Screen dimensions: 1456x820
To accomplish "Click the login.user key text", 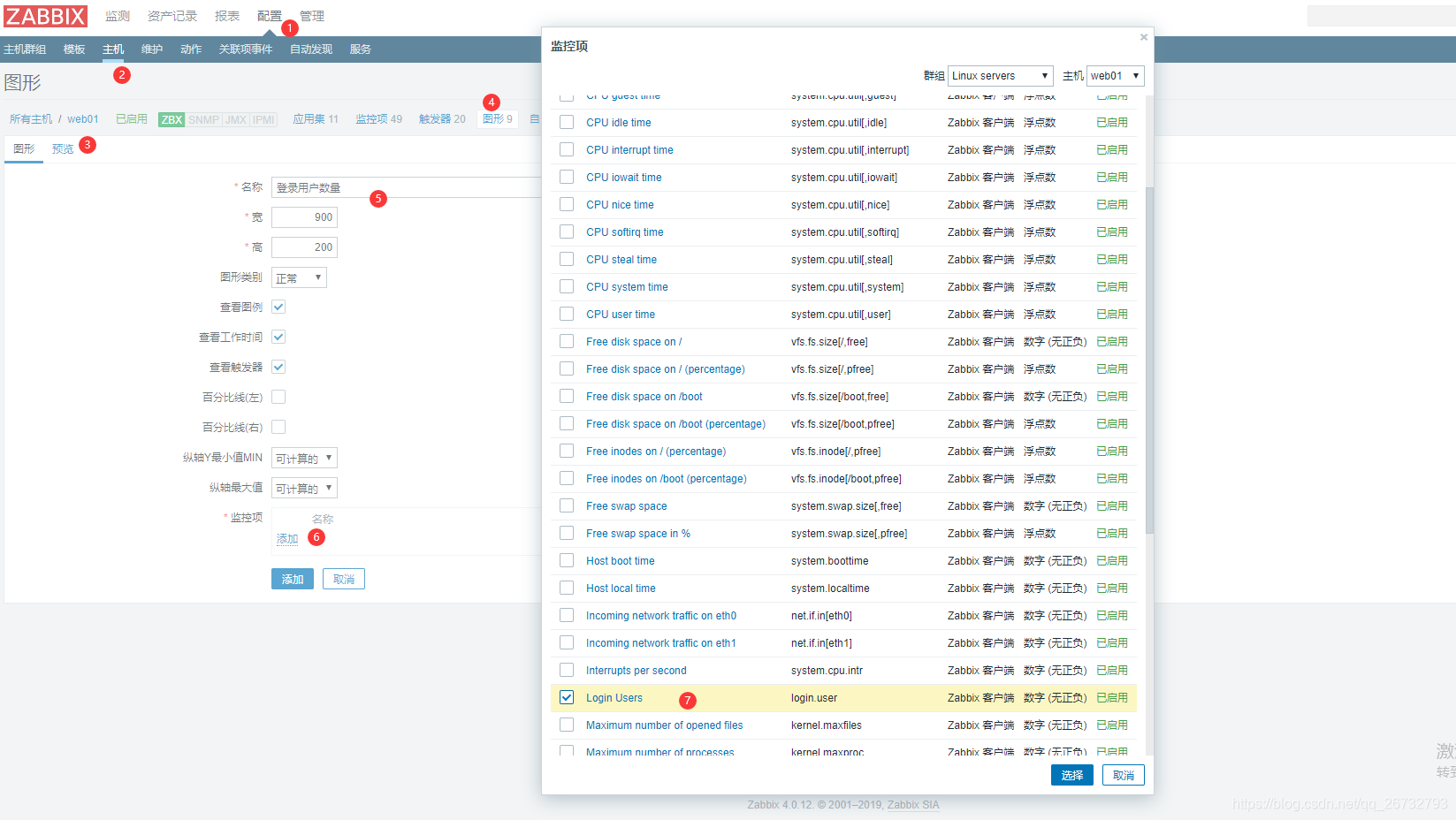I will coord(814,698).
